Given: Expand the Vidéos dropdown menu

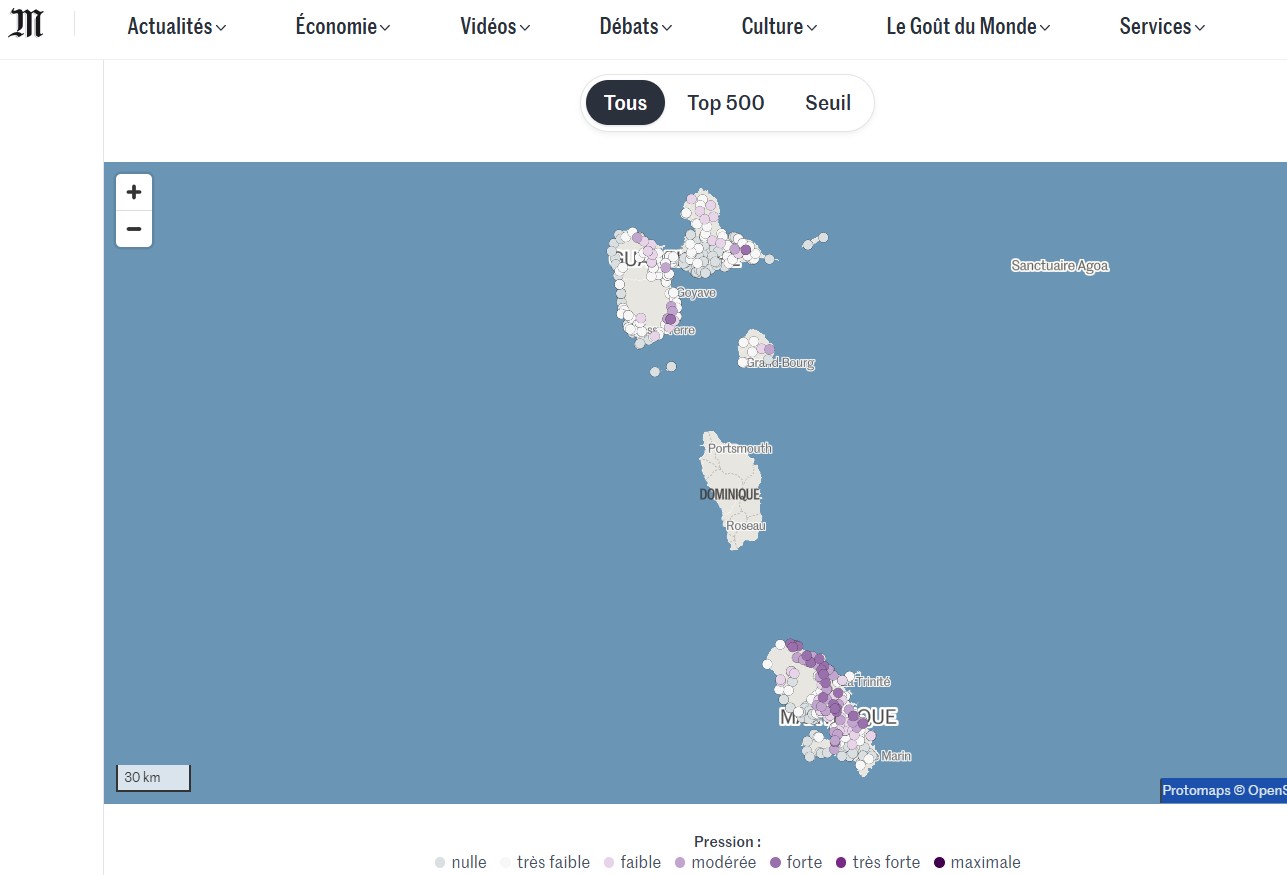Looking at the screenshot, I should click(495, 27).
